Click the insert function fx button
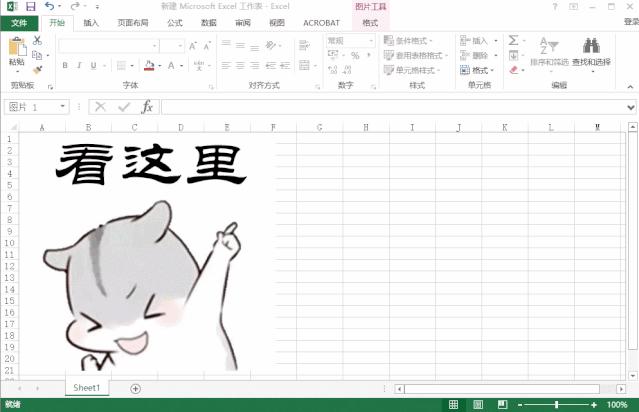The width and height of the screenshot is (639, 412). (147, 107)
